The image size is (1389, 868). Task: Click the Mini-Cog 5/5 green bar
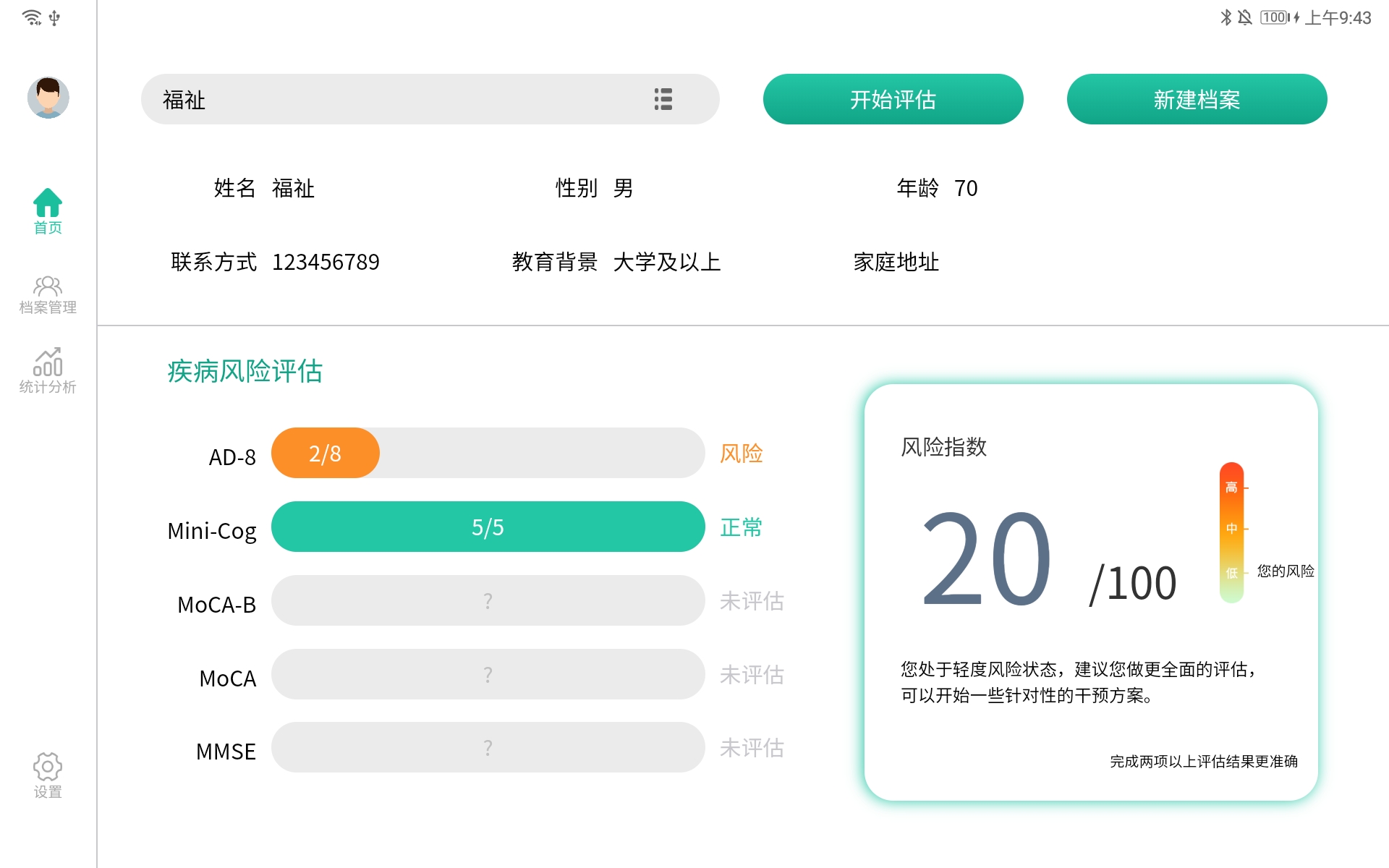pos(488,527)
